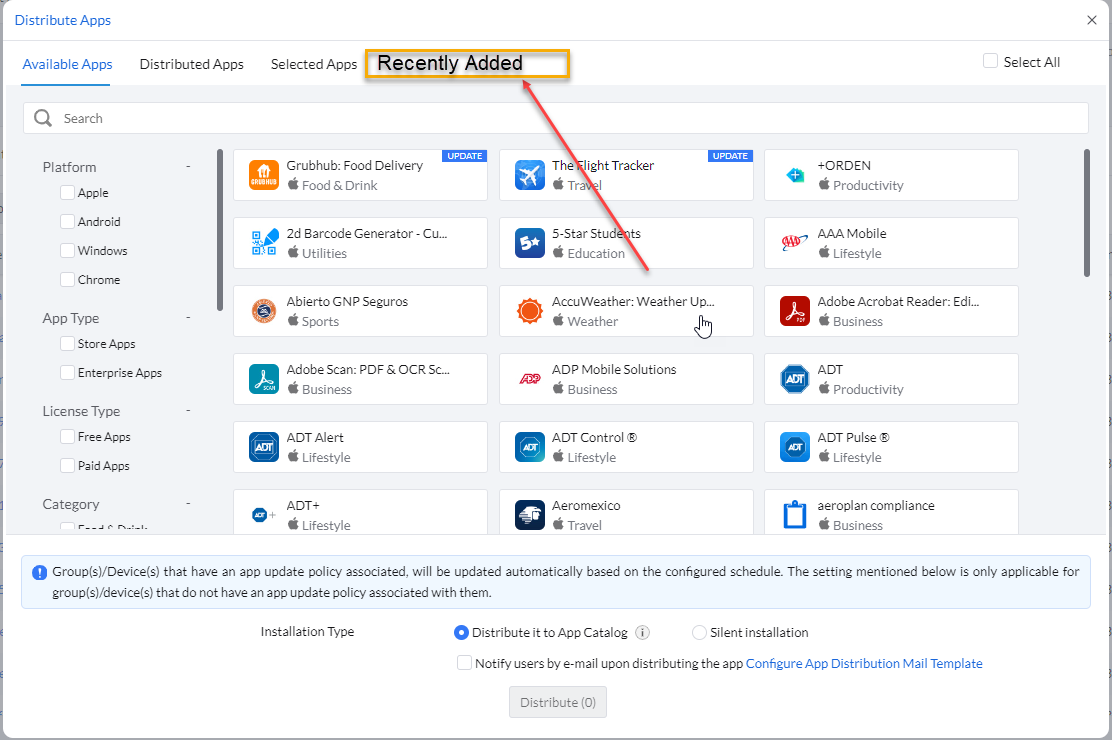
Task: Click the search magnifier icon
Action: 43,118
